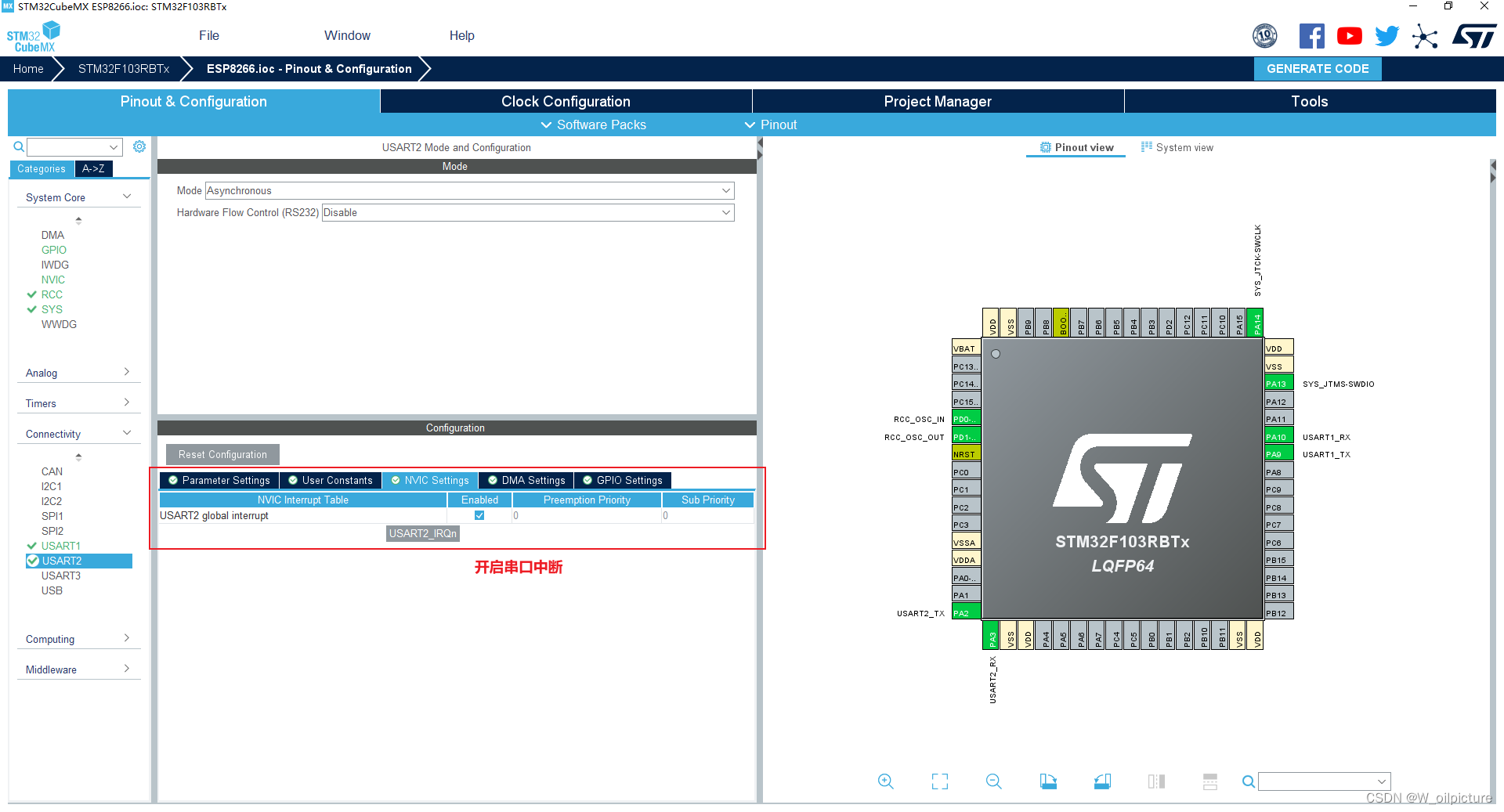The image size is (1504, 812).
Task: Select the PA14 SWCLK pin
Action: (1256, 323)
